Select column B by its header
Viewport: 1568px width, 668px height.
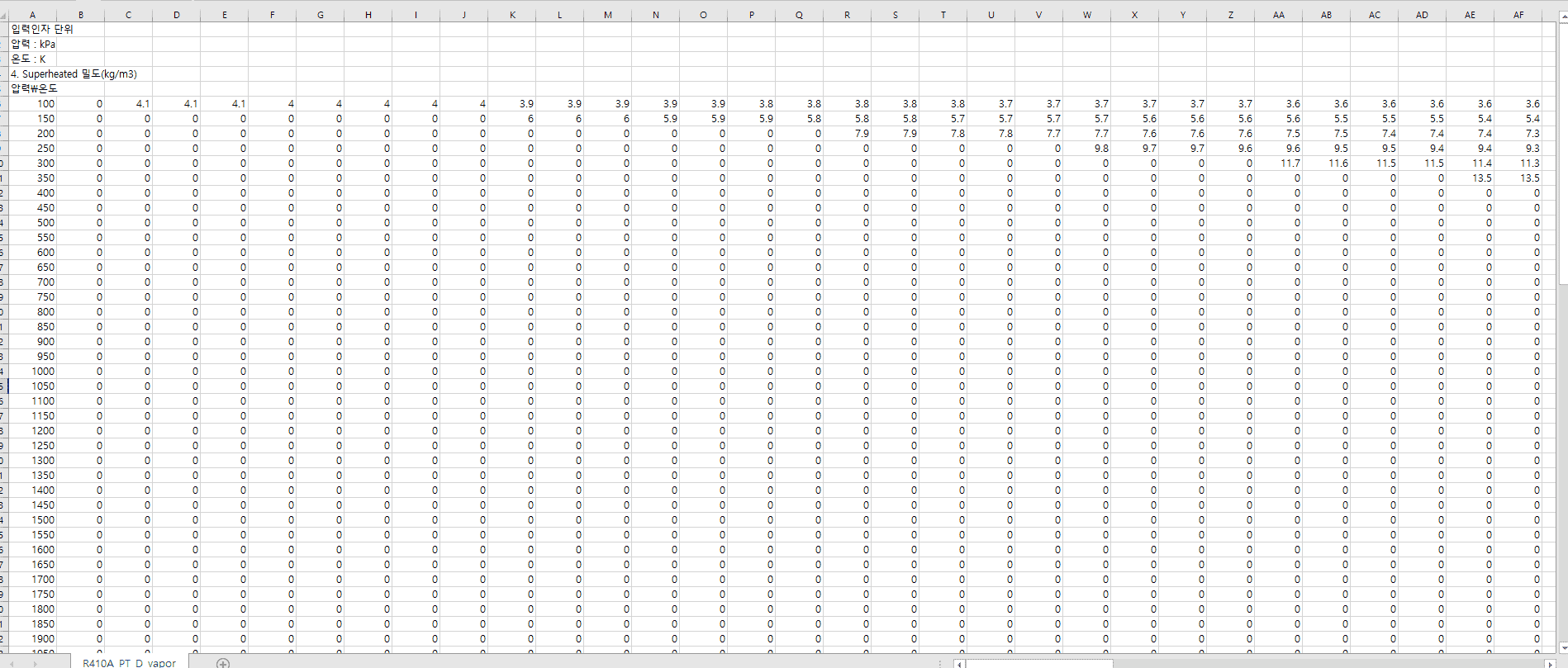pyautogui.click(x=80, y=15)
